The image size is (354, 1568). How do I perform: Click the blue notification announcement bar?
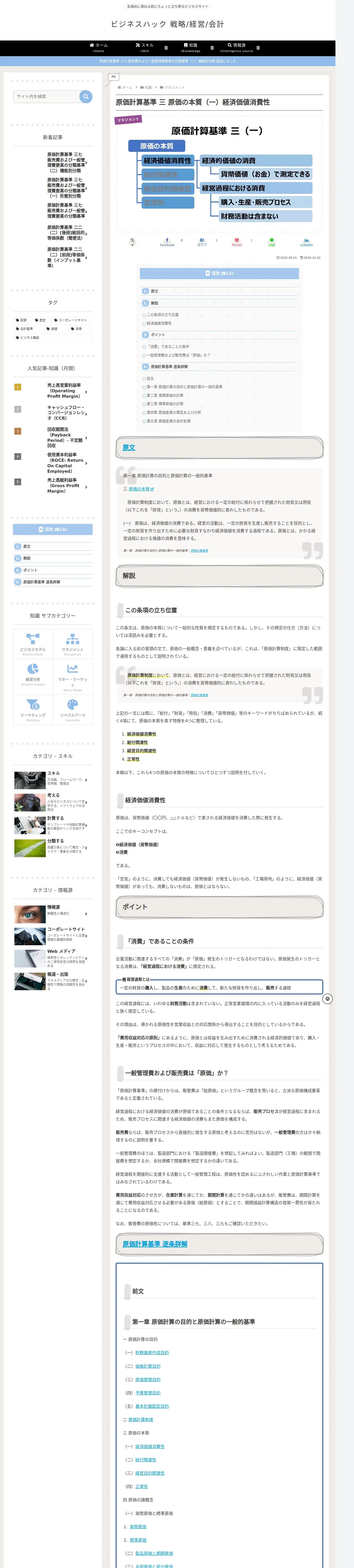pos(168,61)
